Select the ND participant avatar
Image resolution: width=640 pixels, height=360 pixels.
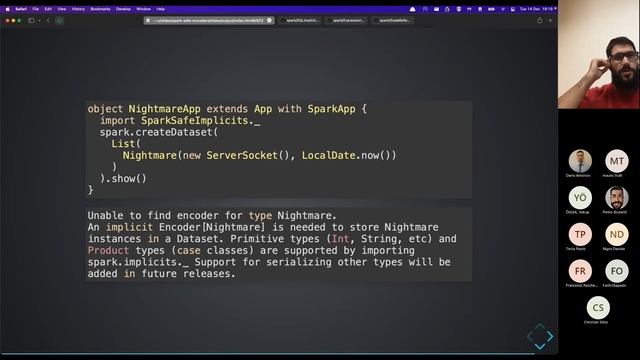coord(617,234)
